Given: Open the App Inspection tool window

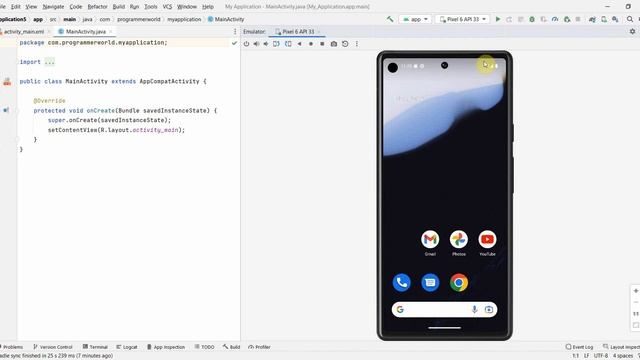Looking at the screenshot, I should tap(166, 347).
